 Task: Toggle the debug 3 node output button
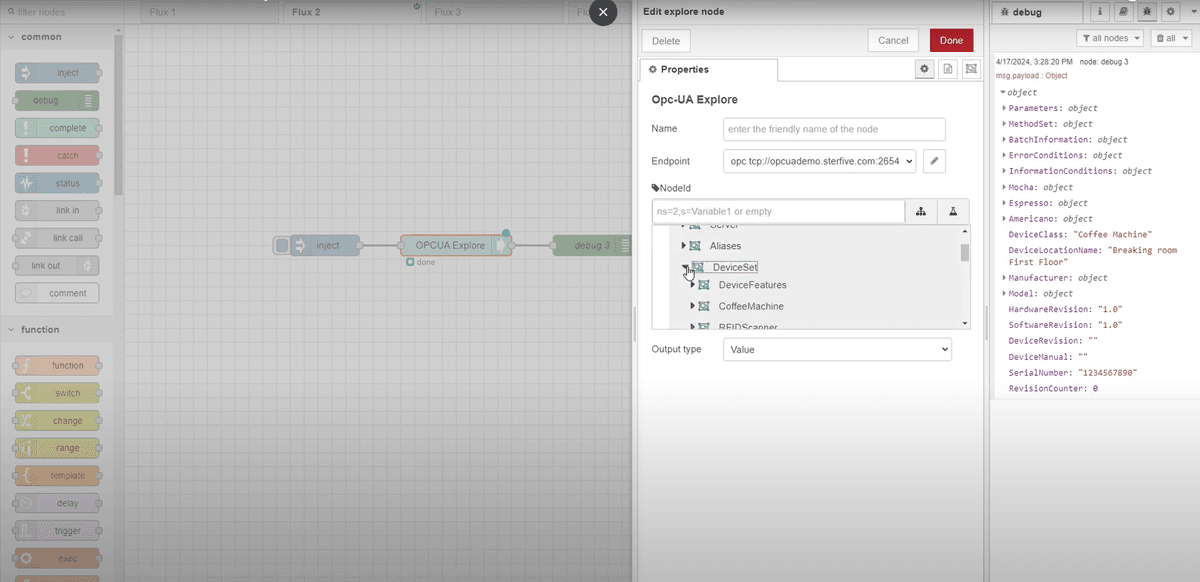(x=630, y=245)
